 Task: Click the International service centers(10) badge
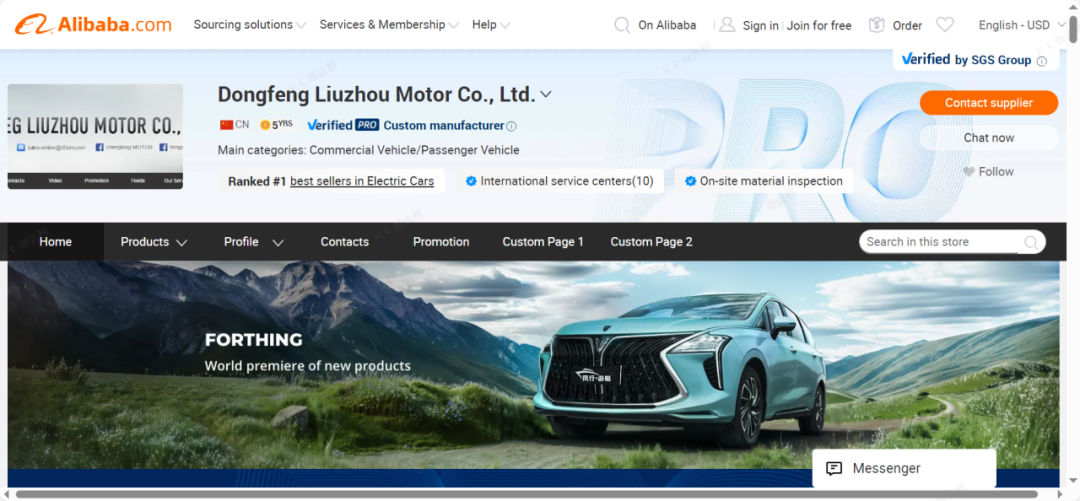(559, 181)
